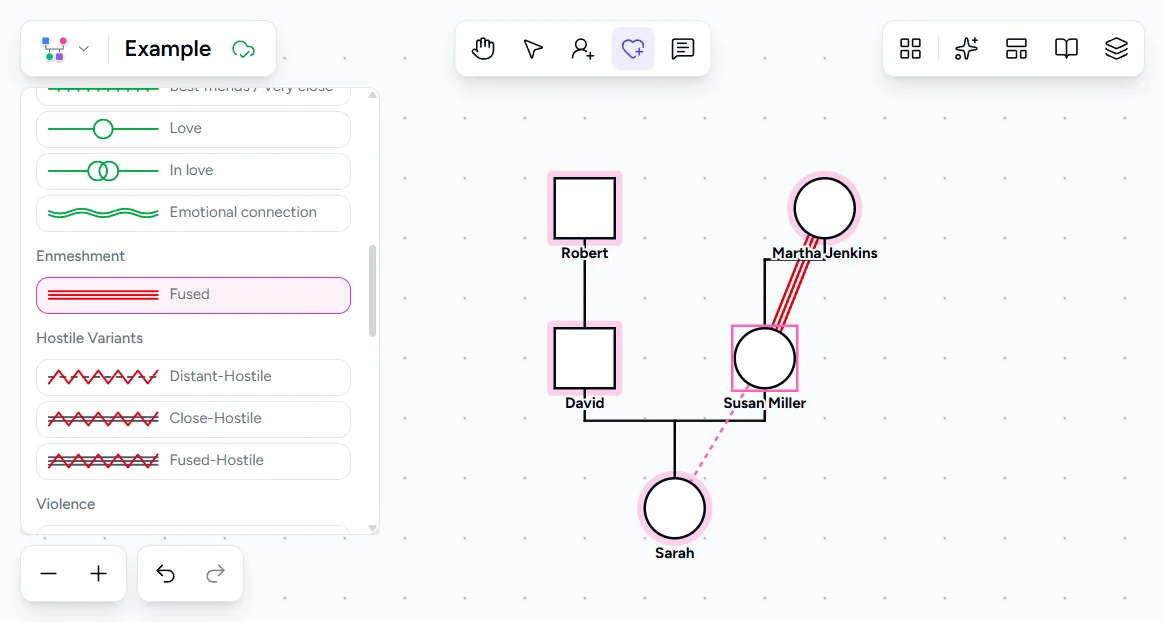The image size is (1165, 622).
Task: Select the In love relationship type
Action: pos(193,171)
